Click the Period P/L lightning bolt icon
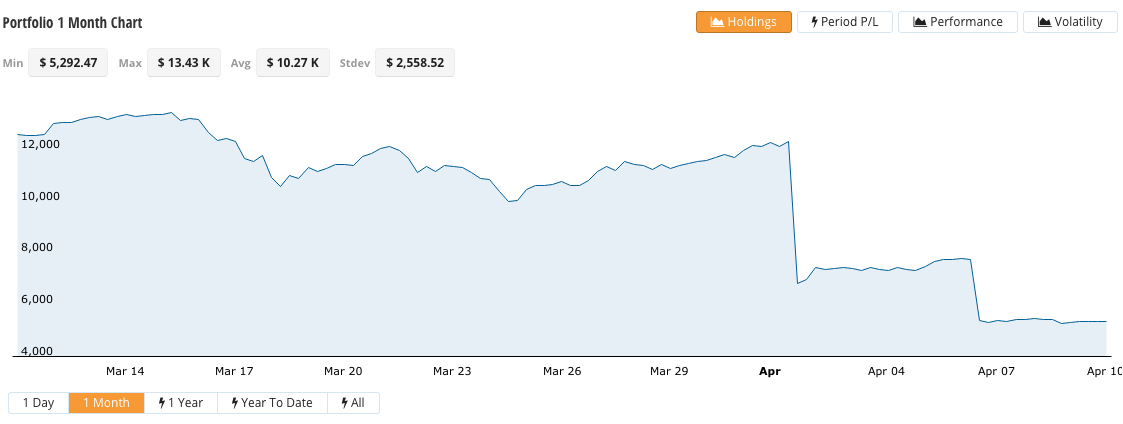1123x424 pixels. (x=814, y=22)
